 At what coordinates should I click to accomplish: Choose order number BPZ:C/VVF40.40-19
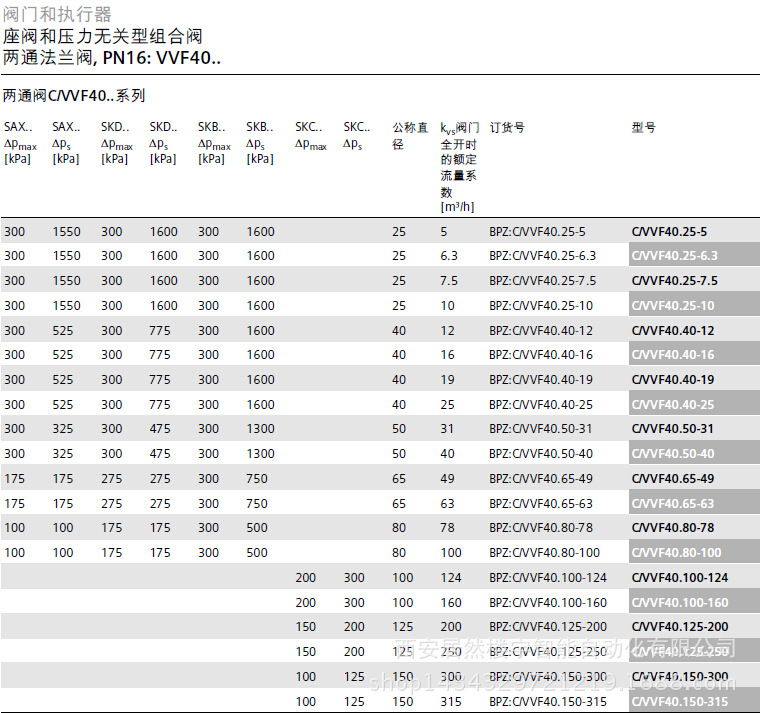point(540,380)
